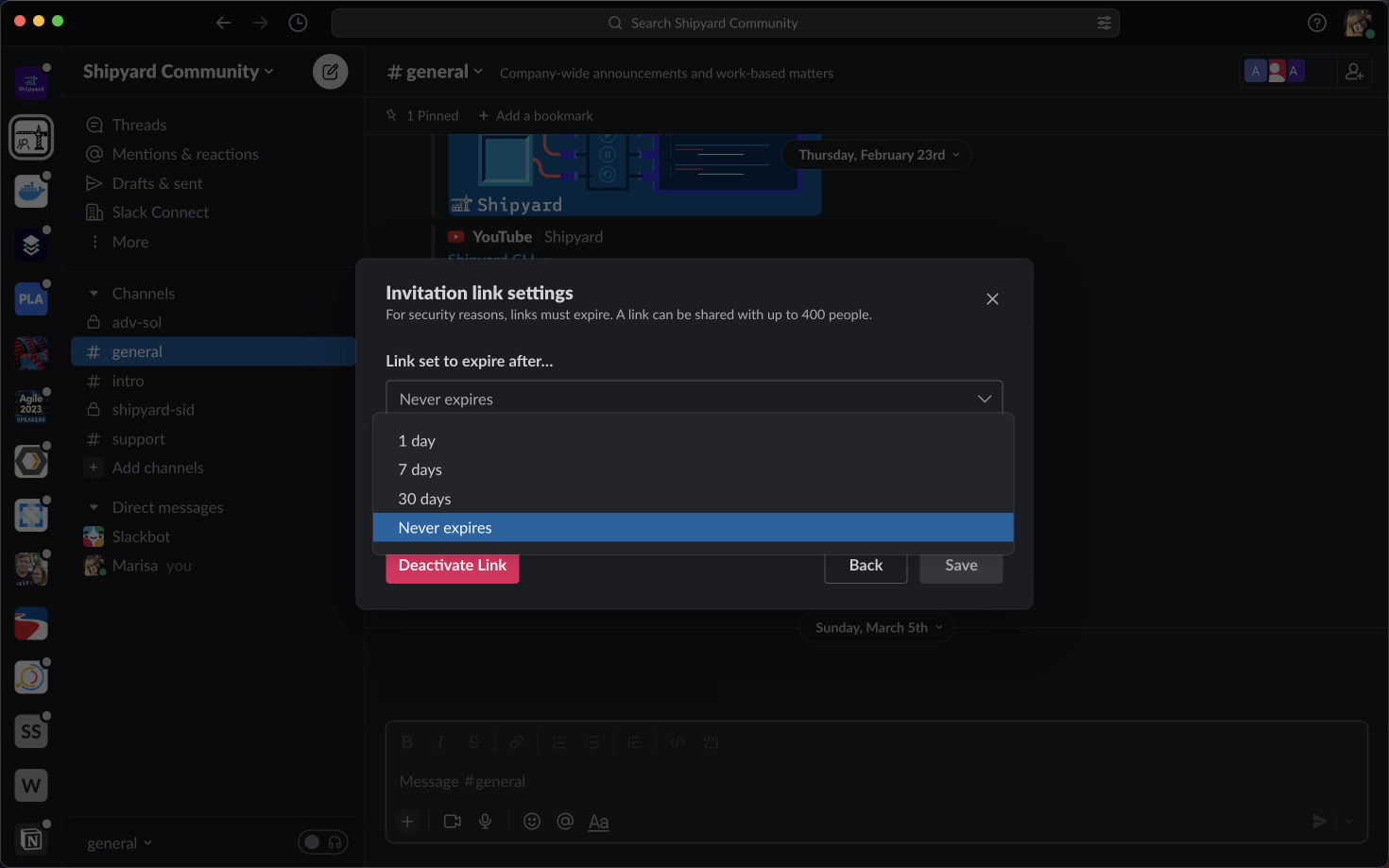The height and width of the screenshot is (868, 1389).
Task: Toggle the huddle switch in the sidebar footer
Action: click(323, 842)
